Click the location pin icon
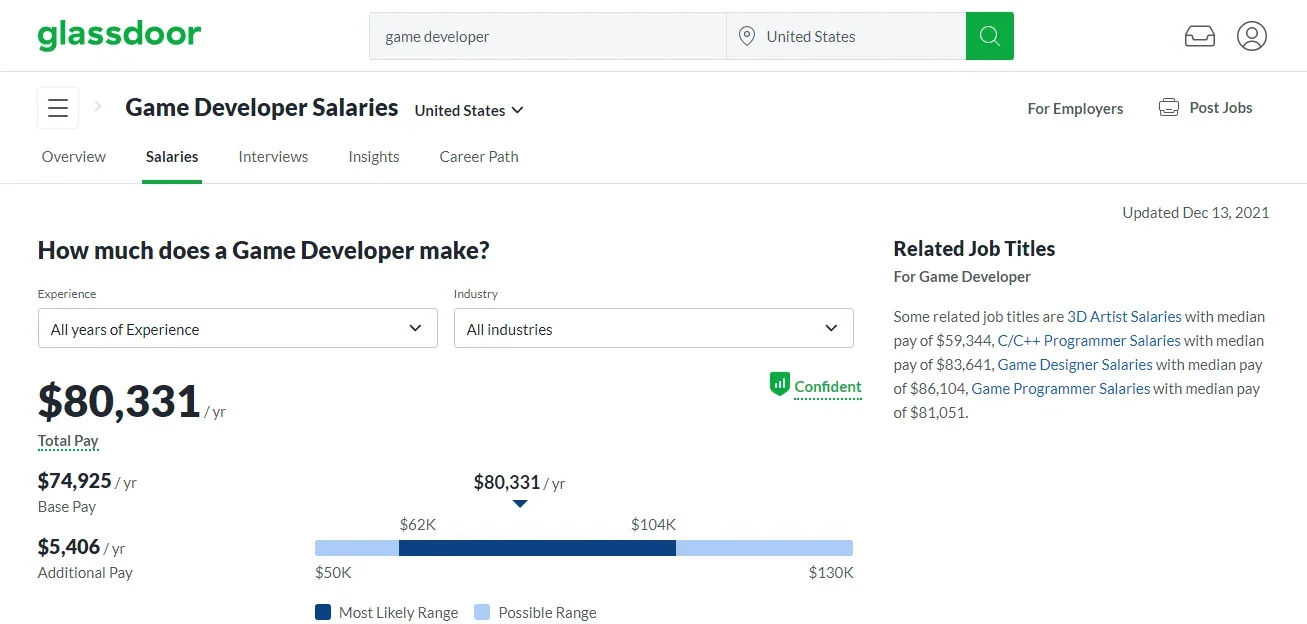 [746, 36]
